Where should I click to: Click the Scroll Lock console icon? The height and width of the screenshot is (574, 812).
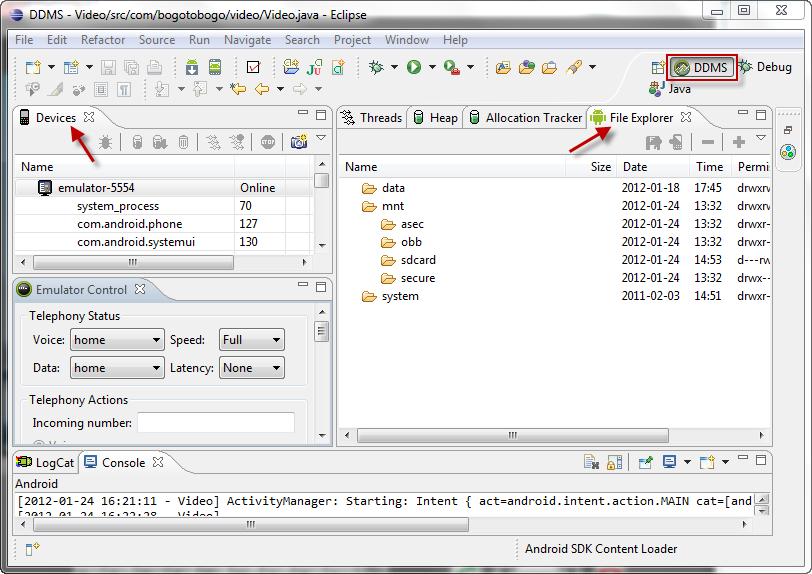tap(615, 462)
